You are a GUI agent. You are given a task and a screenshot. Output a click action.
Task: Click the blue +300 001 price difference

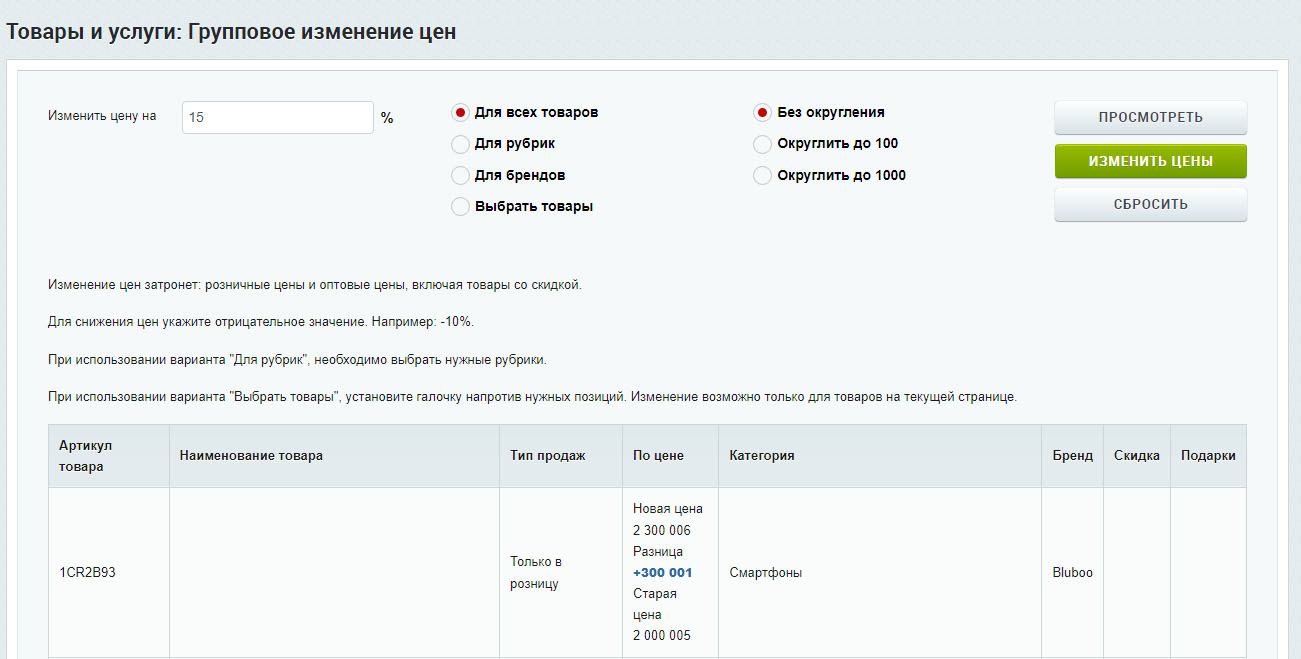tap(662, 573)
